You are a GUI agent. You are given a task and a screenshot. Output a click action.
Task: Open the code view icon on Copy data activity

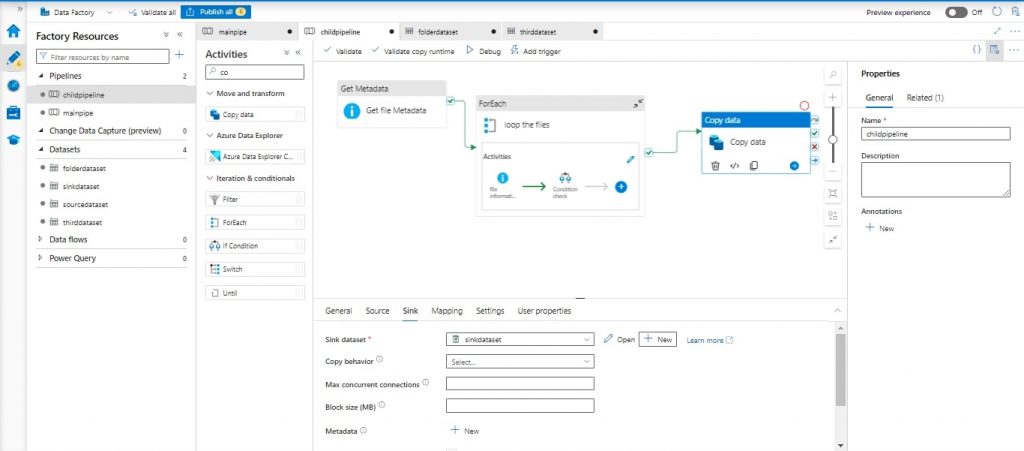[x=734, y=166]
